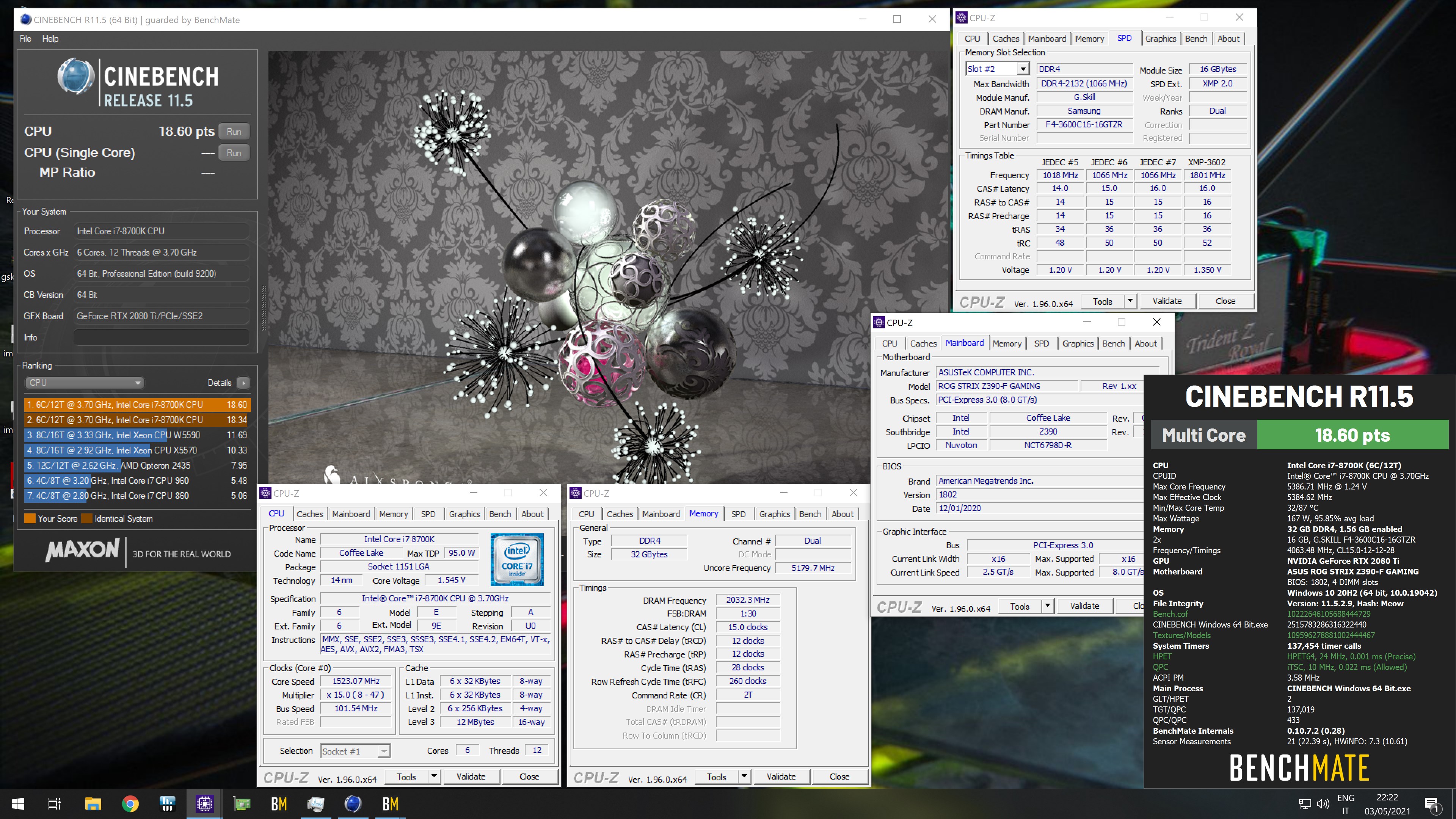The width and height of the screenshot is (1456, 819).
Task: Open the CPU ranking type dropdown in Cinebench
Action: [84, 383]
